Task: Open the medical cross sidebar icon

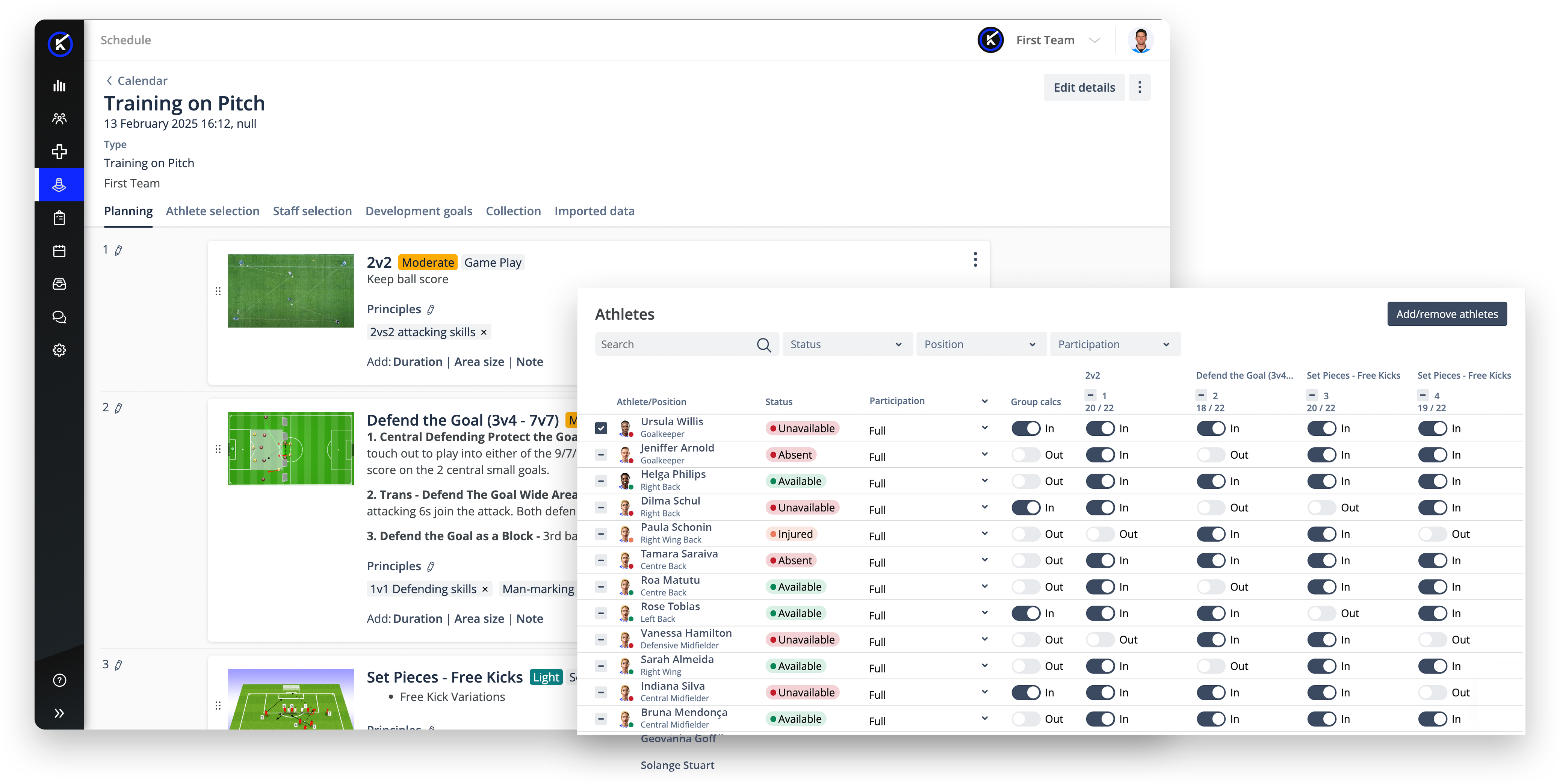Action: pos(59,152)
